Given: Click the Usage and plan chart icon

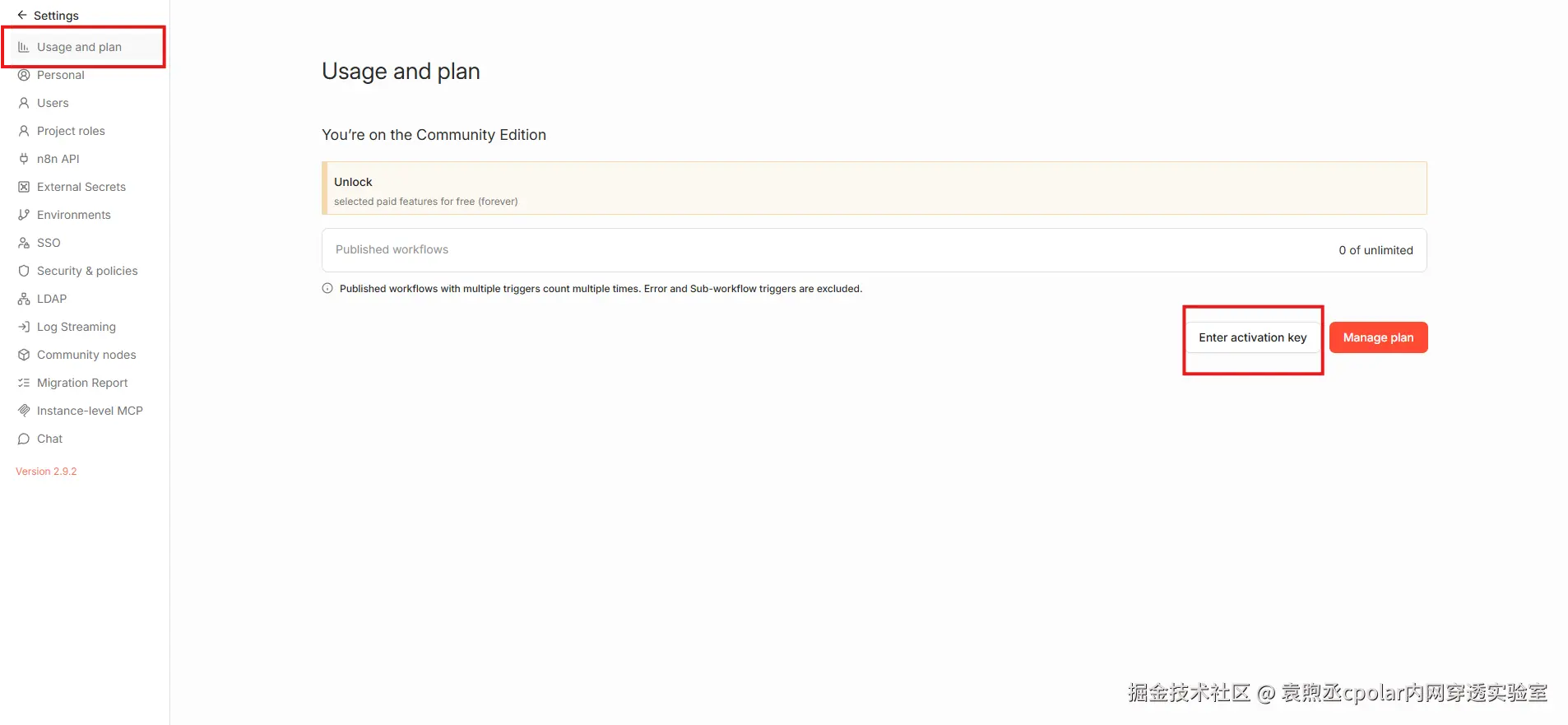Looking at the screenshot, I should pyautogui.click(x=24, y=47).
